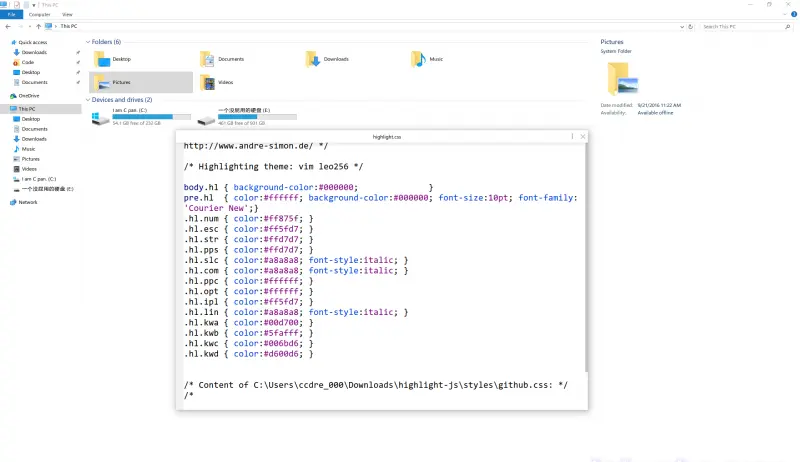Go back with the Back arrow
This screenshot has height=462, width=800.
tap(8, 27)
